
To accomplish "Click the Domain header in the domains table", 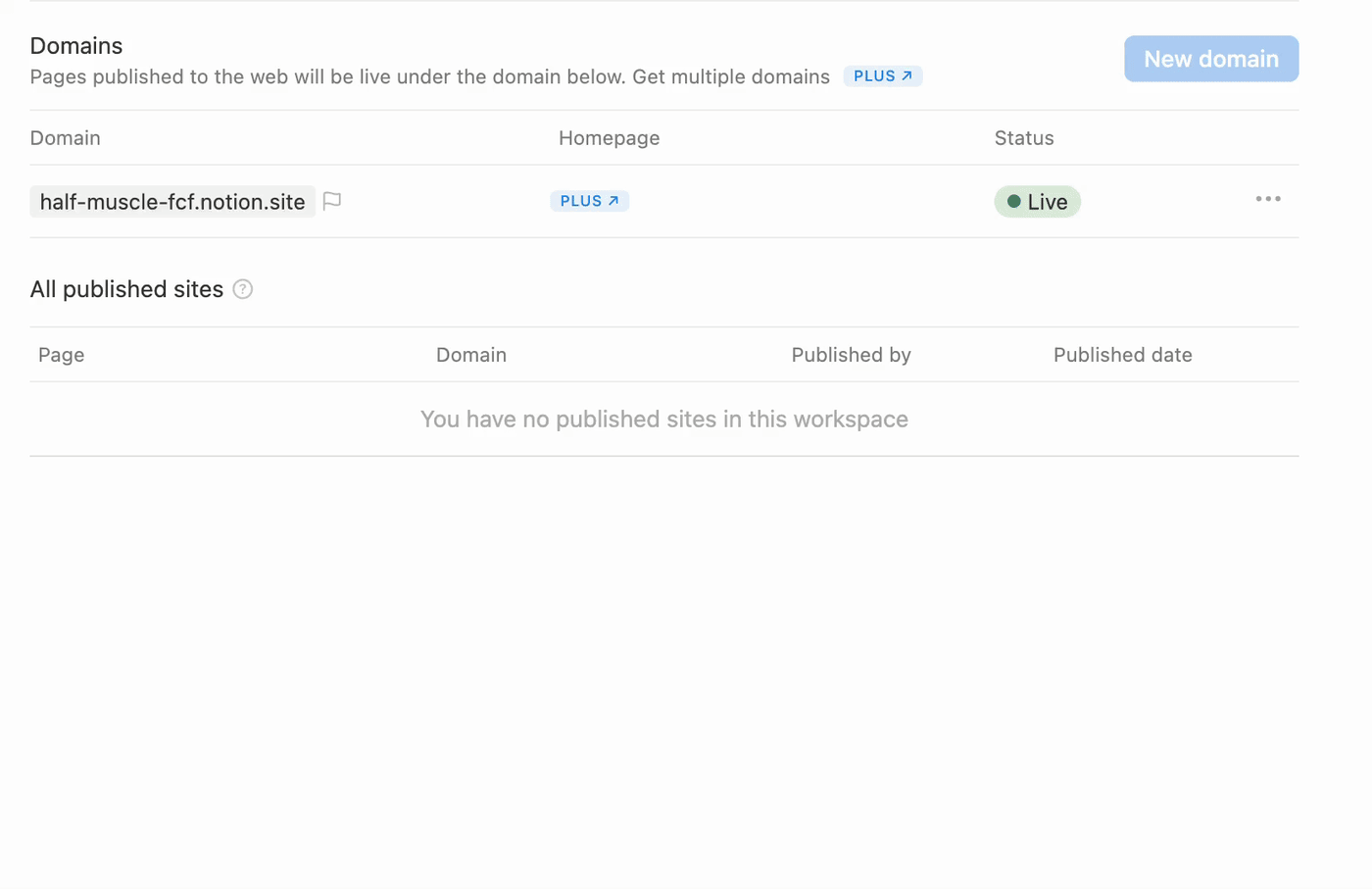I will click(65, 138).
